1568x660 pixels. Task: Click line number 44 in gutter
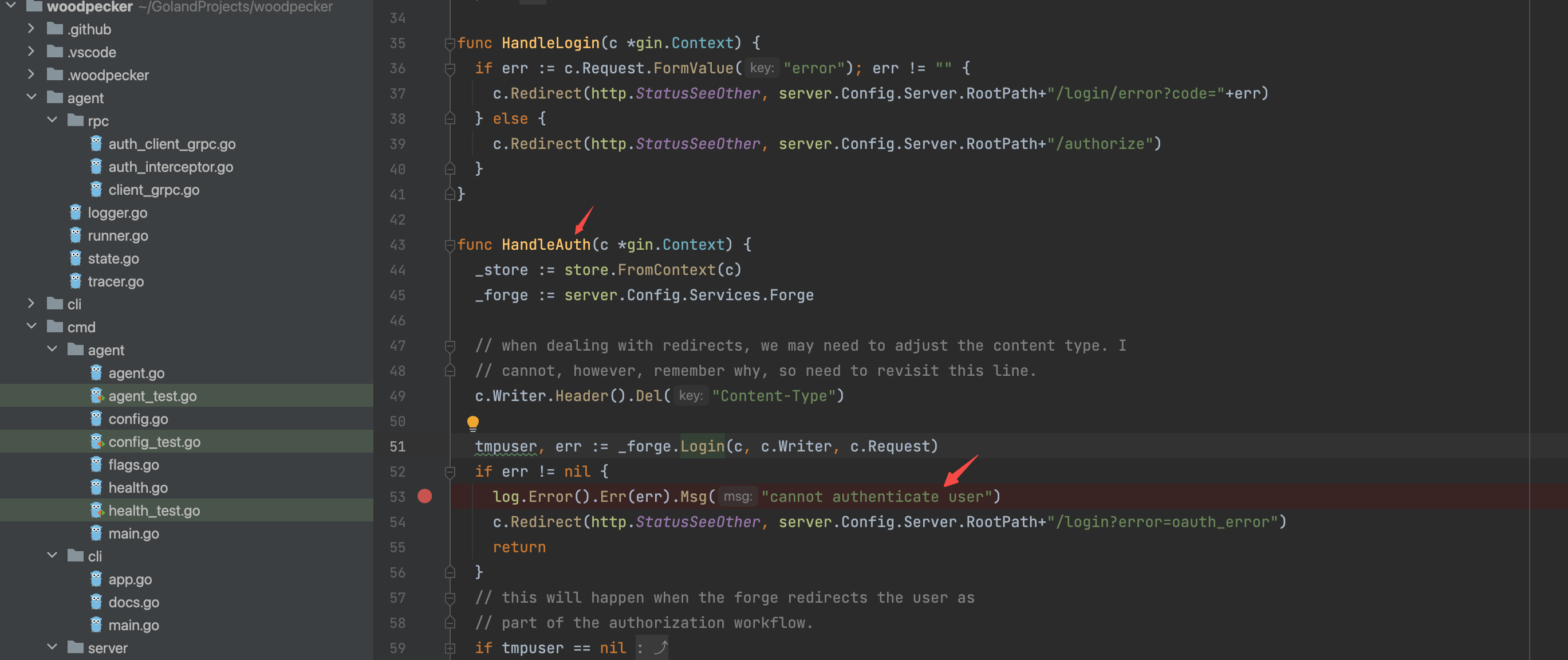pyautogui.click(x=397, y=270)
